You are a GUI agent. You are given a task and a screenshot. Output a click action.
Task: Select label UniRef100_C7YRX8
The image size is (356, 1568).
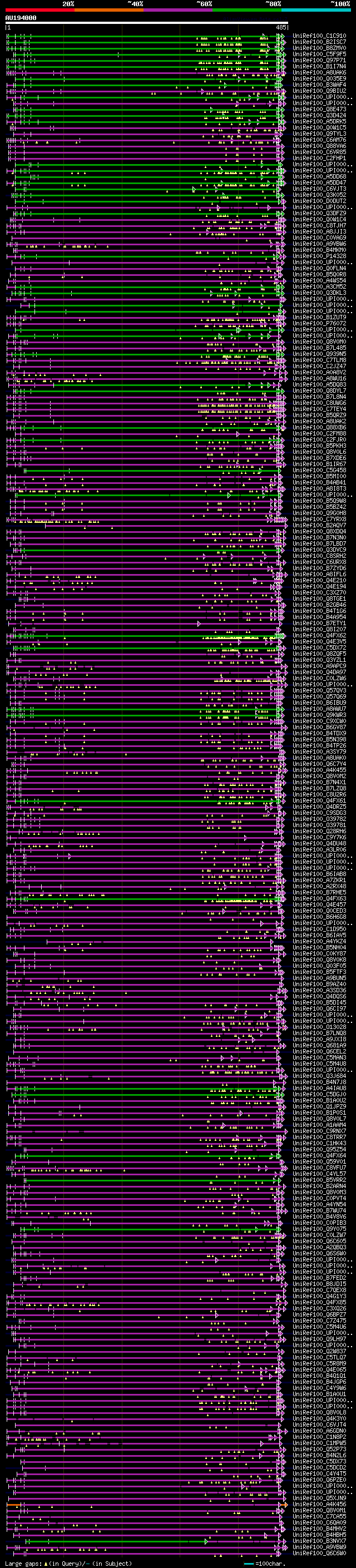point(319,519)
